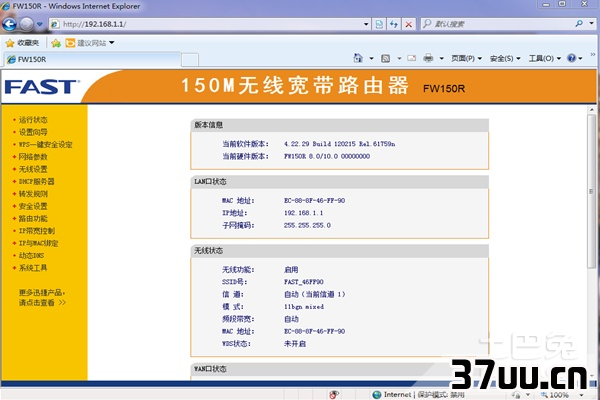Viewport: 600px width, 400px height.
Task: Open the Page (页面) menu
Action: click(466, 59)
